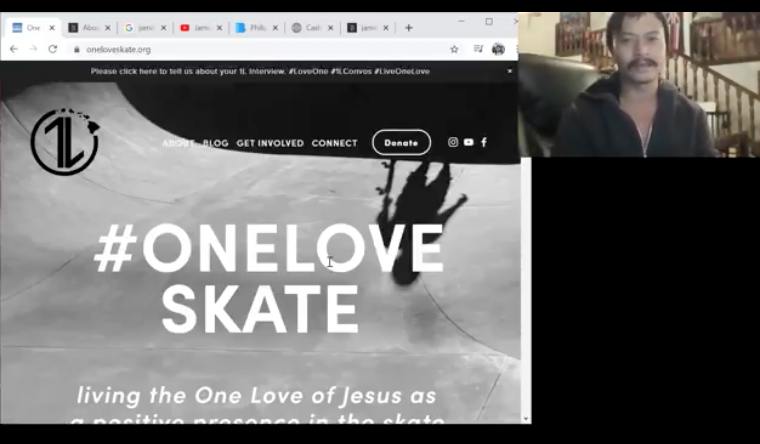The height and width of the screenshot is (444, 760).
Task: Maximize the Chrome window
Action: point(489,21)
